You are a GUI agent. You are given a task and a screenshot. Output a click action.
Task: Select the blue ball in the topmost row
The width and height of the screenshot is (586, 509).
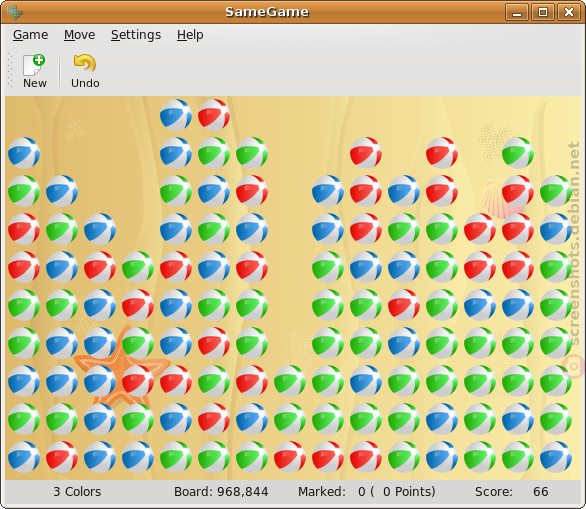pyautogui.click(x=176, y=115)
